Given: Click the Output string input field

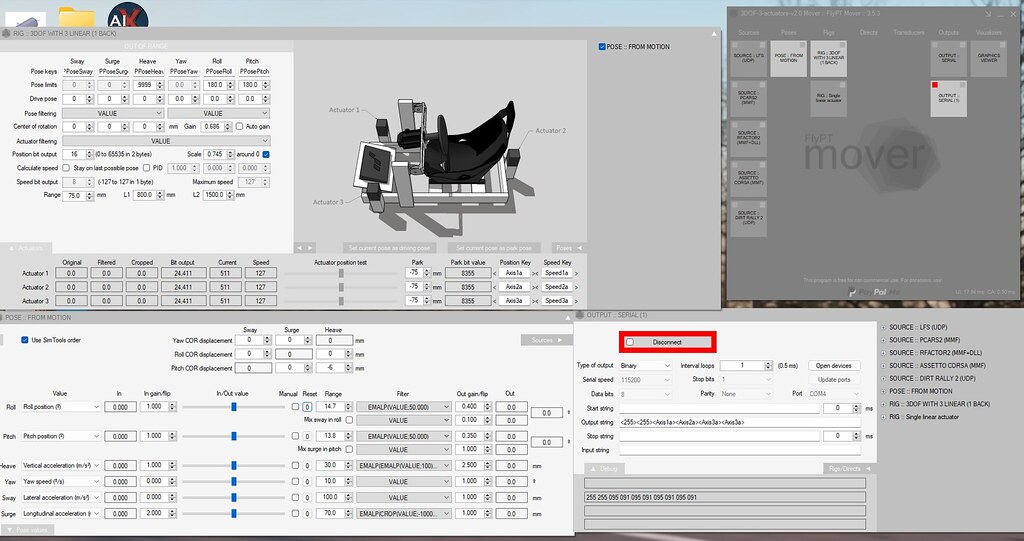Looking at the screenshot, I should click(739, 422).
